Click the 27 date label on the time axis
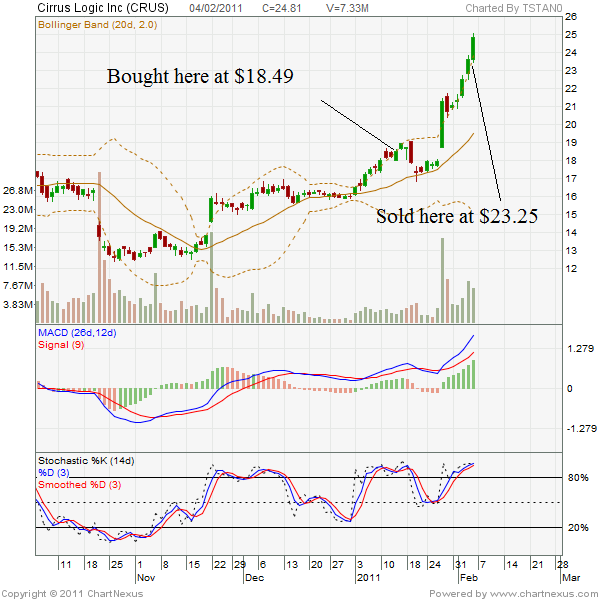600x600 pixels. coord(338,564)
